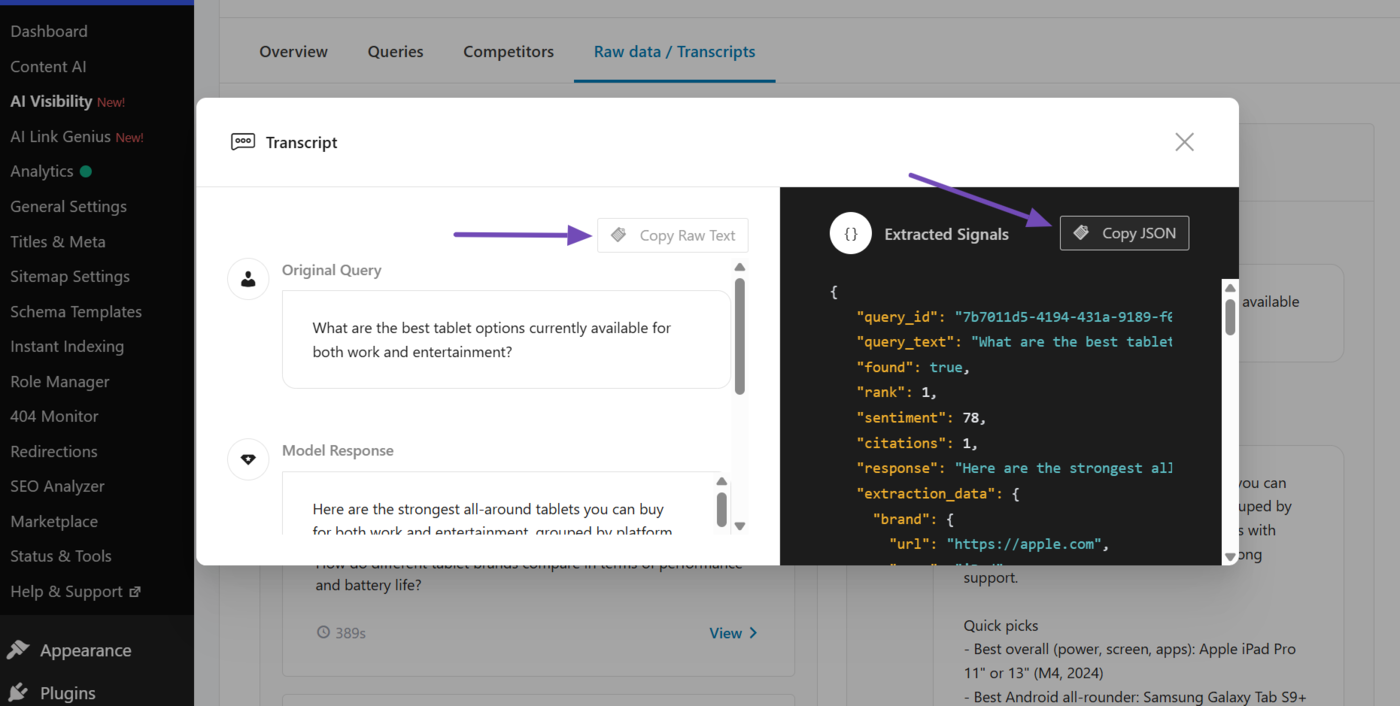Click the "extraction_data" JSON key
The image size is (1400, 706).
925,493
